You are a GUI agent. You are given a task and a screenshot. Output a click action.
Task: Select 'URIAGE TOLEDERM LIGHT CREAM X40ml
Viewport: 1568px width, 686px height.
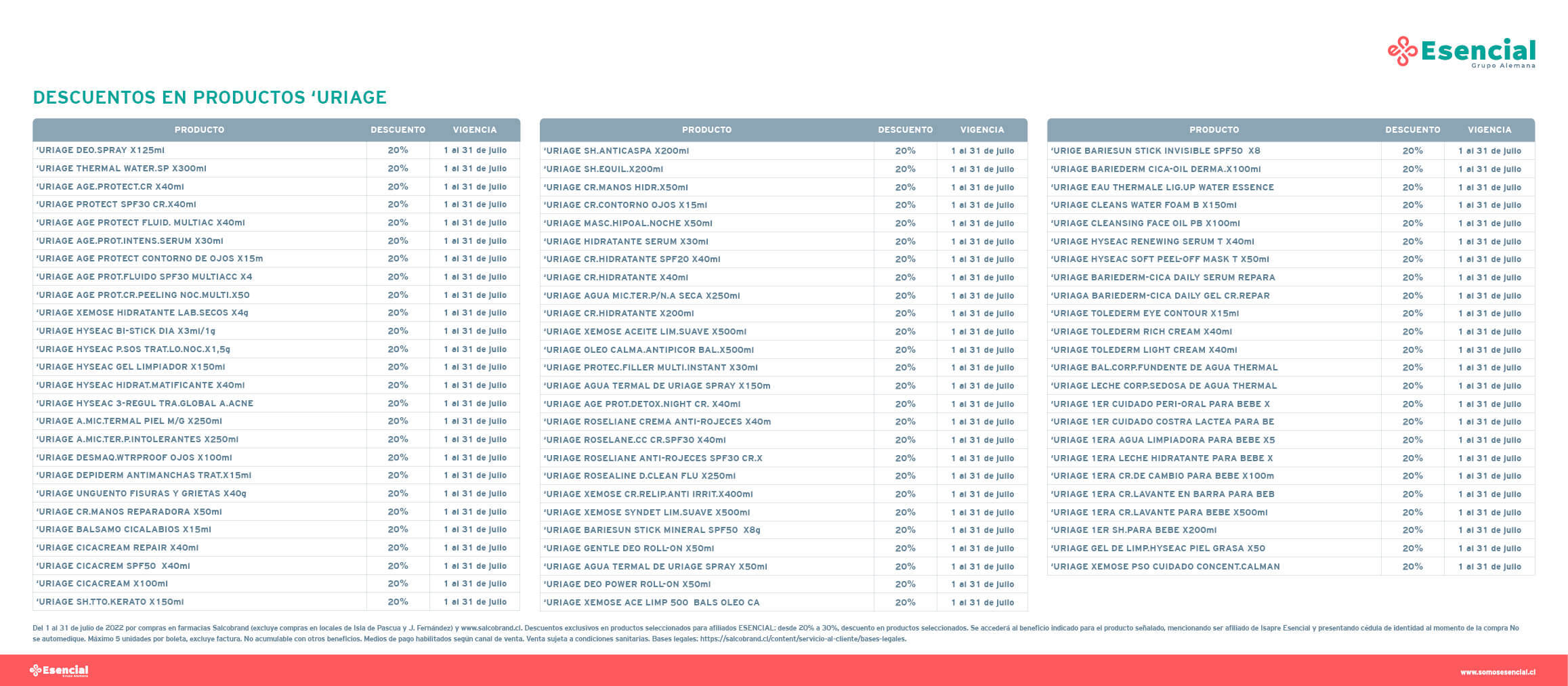click(1291, 350)
